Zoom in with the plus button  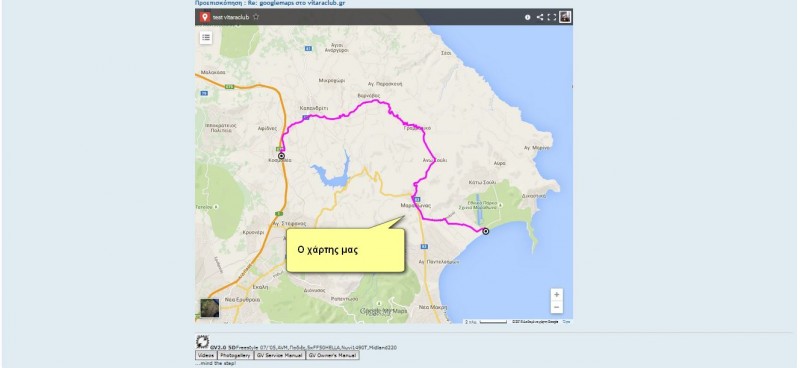557,295
